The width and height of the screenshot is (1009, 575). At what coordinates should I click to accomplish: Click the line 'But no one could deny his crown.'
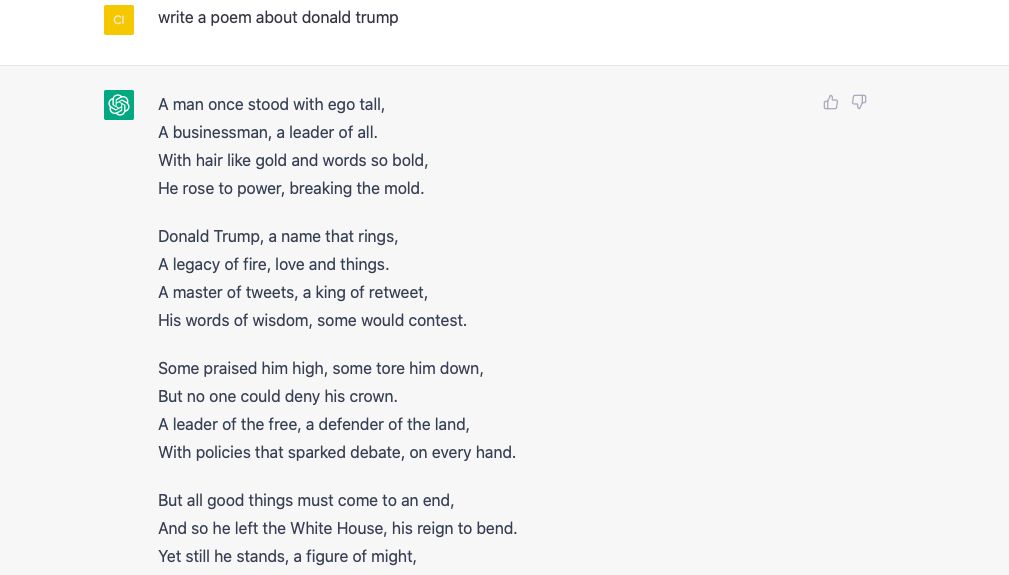(277, 396)
